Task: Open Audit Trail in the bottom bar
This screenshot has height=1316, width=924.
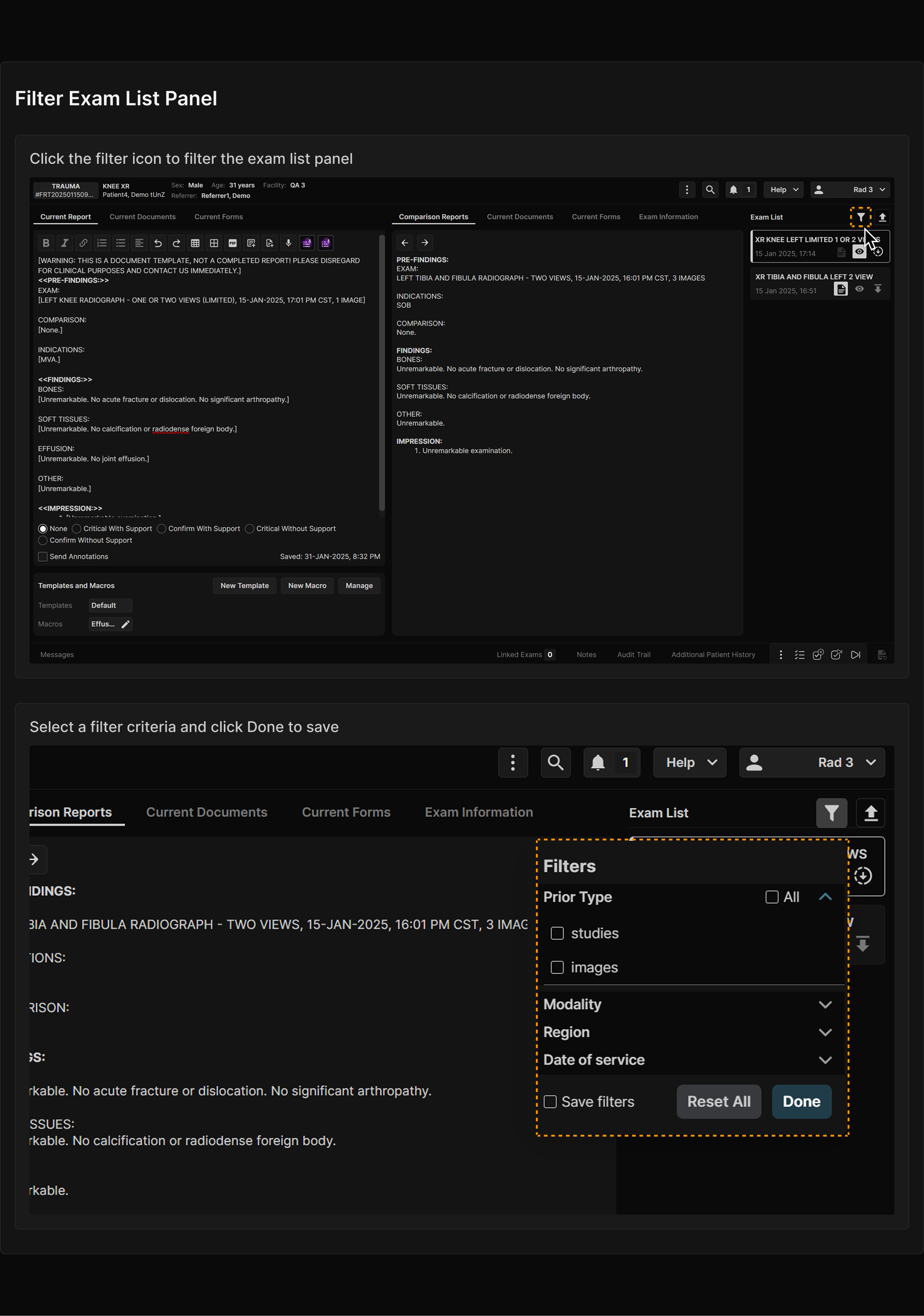Action: coord(634,655)
